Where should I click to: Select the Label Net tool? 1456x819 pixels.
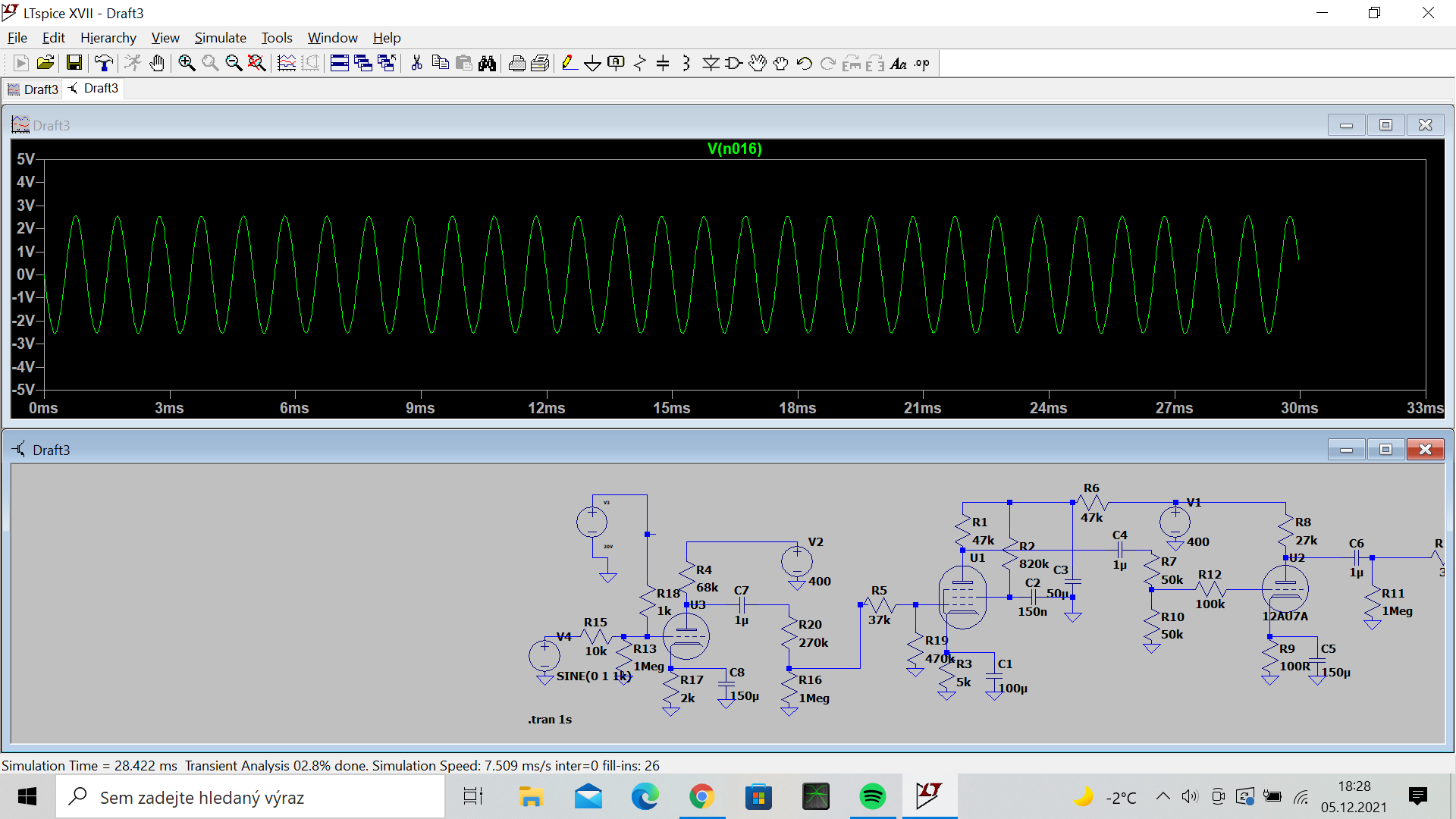616,64
